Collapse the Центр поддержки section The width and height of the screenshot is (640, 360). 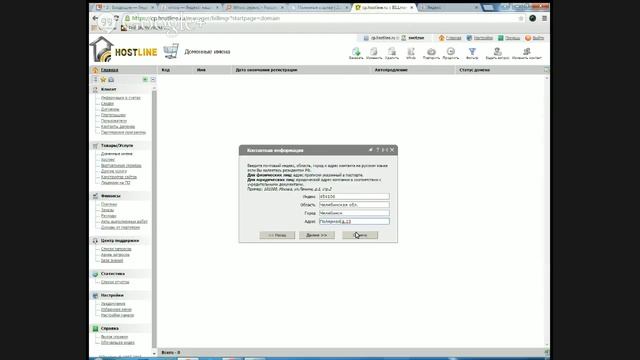tap(120, 241)
